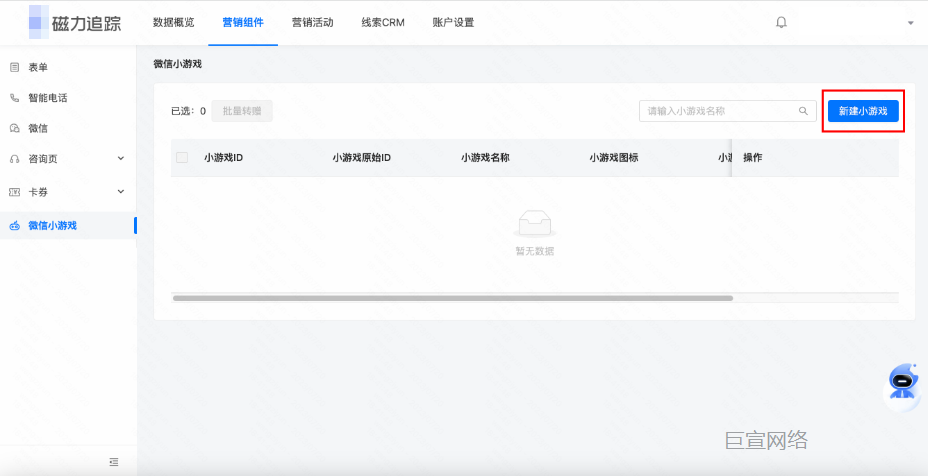
Task: Open 账户设置 tab
Action: coord(453,22)
